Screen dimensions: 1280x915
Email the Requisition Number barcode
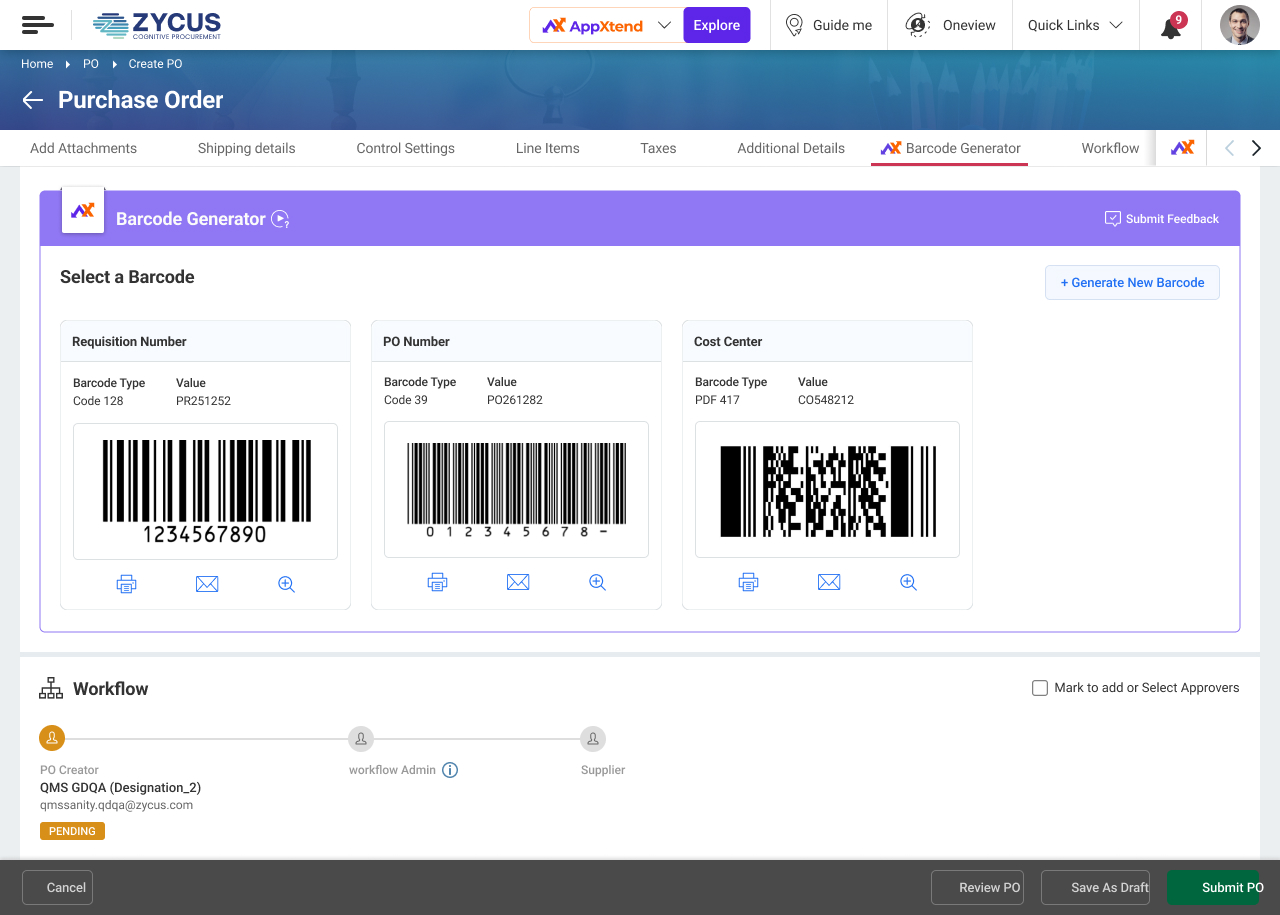pyautogui.click(x=207, y=584)
